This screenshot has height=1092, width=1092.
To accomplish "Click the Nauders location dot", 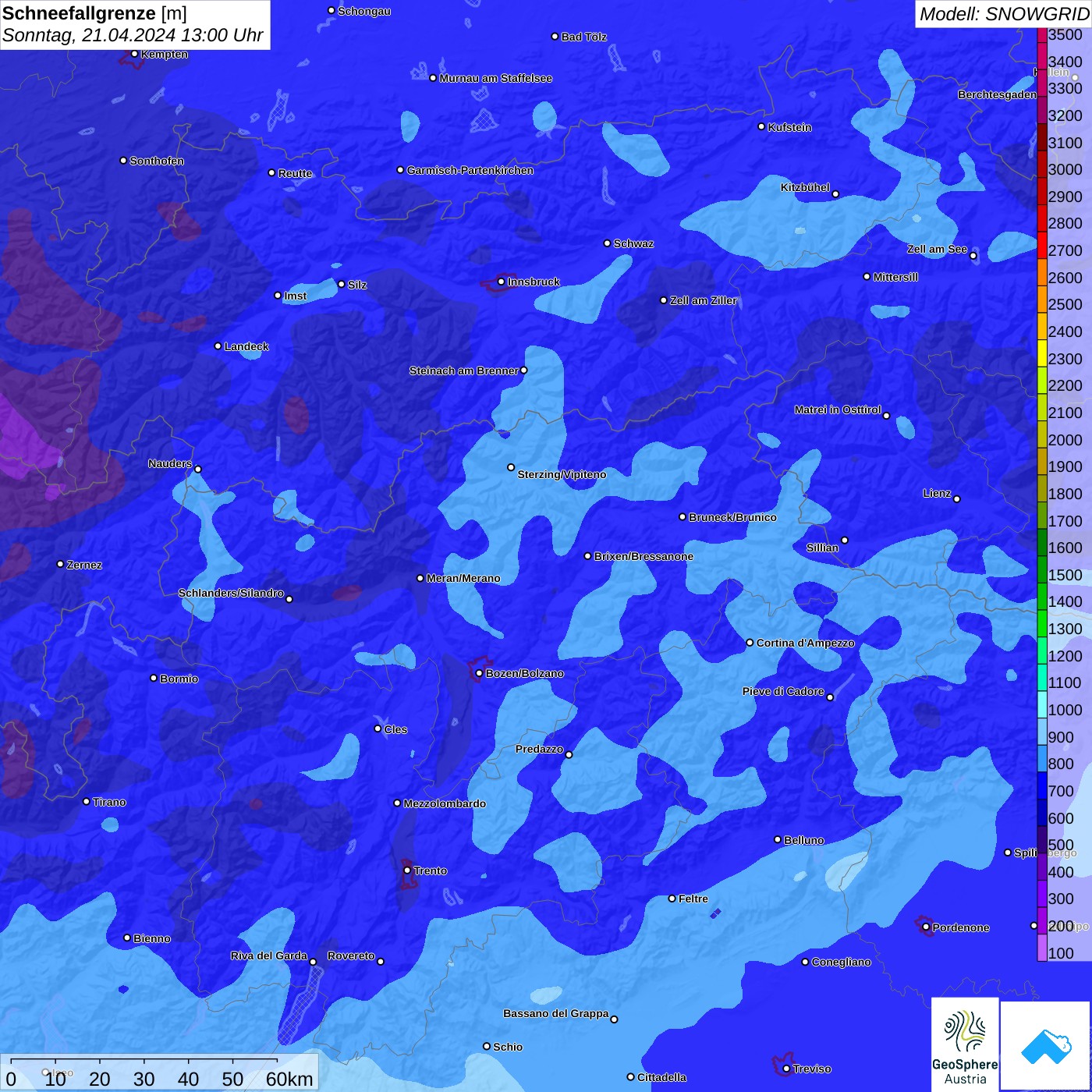I will click(198, 470).
